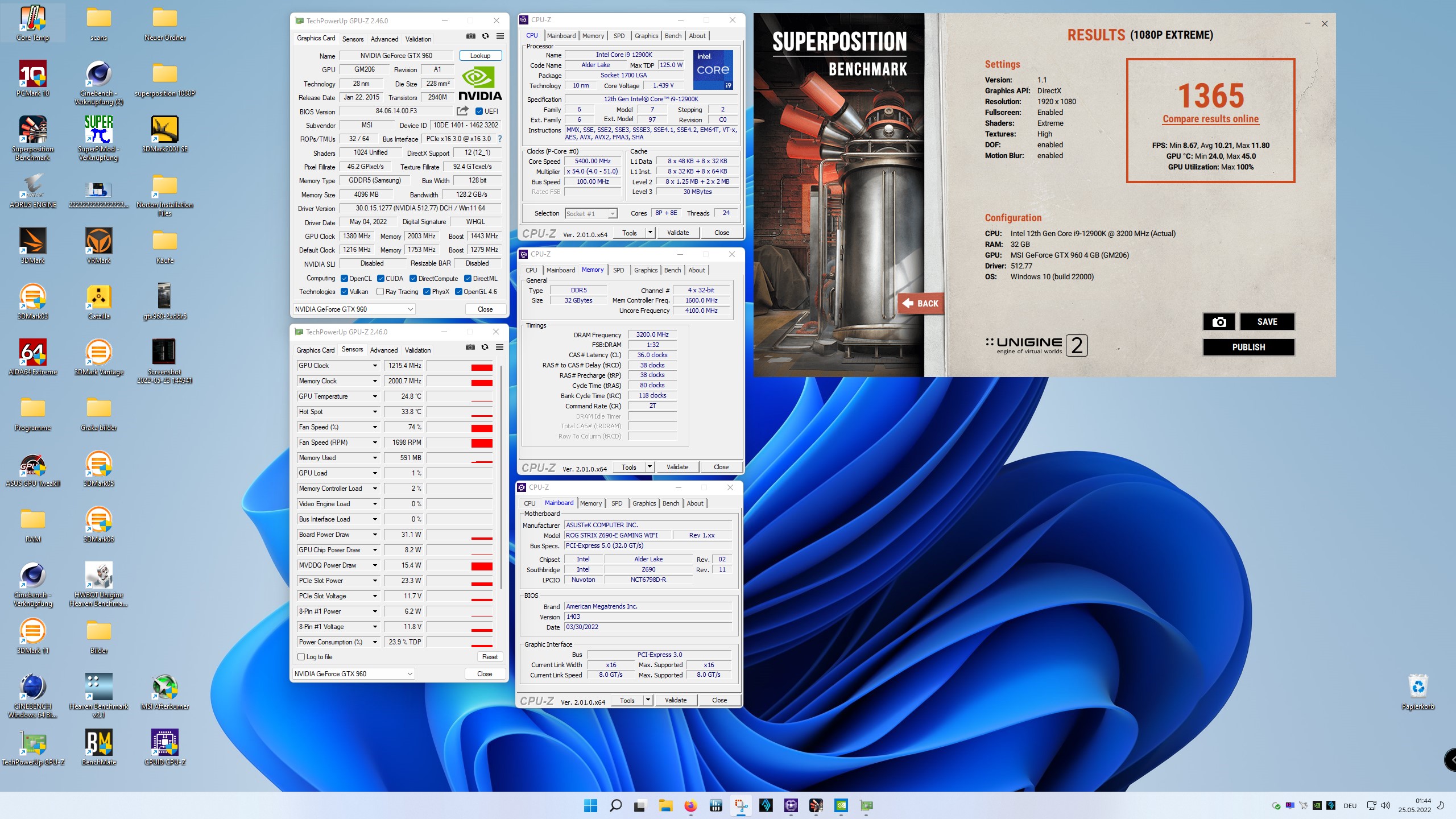
Task: Open Validation tab in GPU-Z Sensors window
Action: point(417,350)
